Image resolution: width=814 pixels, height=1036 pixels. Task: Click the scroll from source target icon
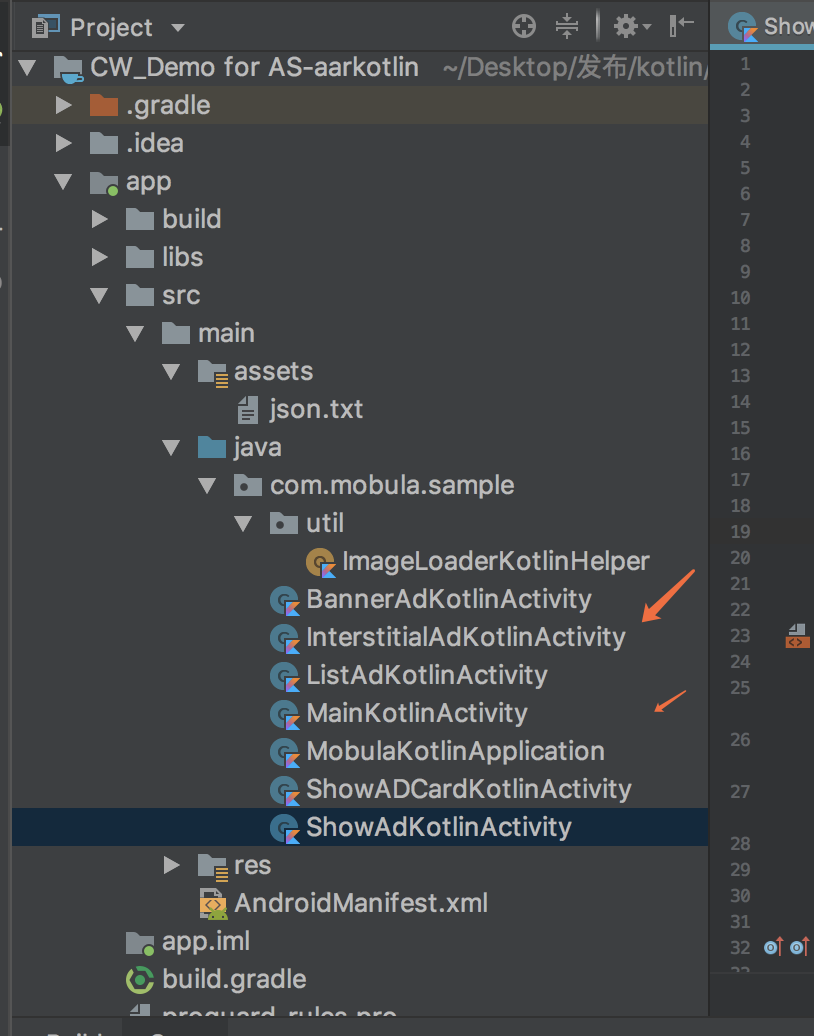coord(523,26)
